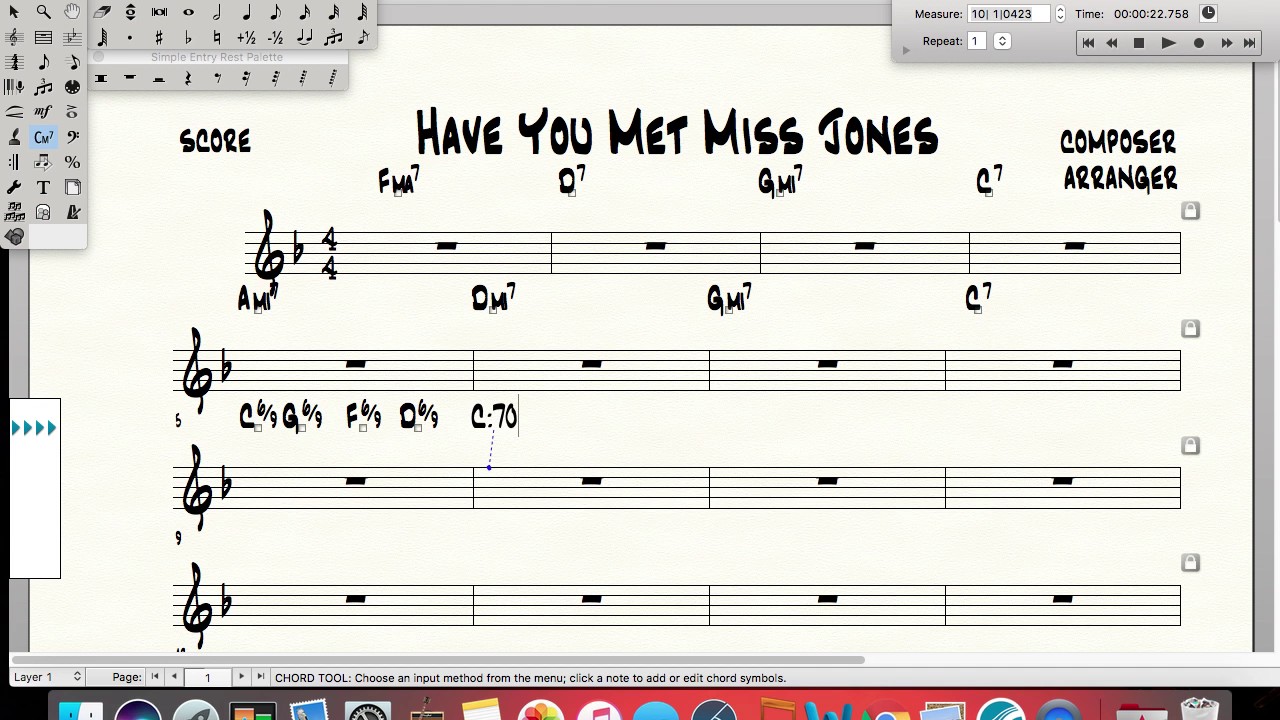The width and height of the screenshot is (1280, 720).
Task: Select the Time Signature tool
Action: pos(14,62)
